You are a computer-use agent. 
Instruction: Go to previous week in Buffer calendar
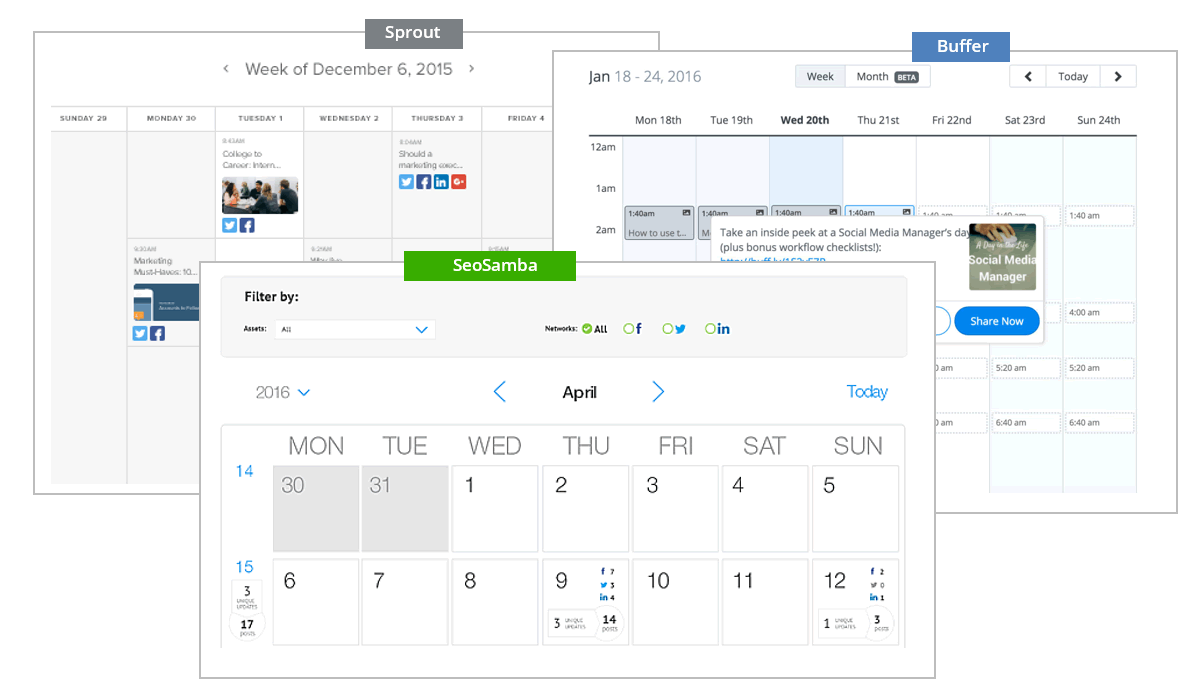(1028, 76)
